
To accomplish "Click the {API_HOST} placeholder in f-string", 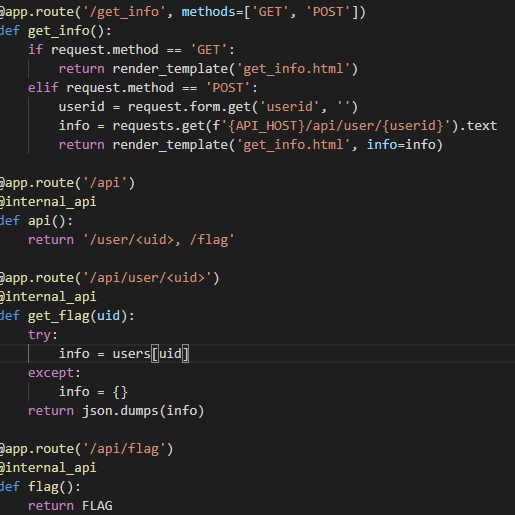I will point(266,126).
